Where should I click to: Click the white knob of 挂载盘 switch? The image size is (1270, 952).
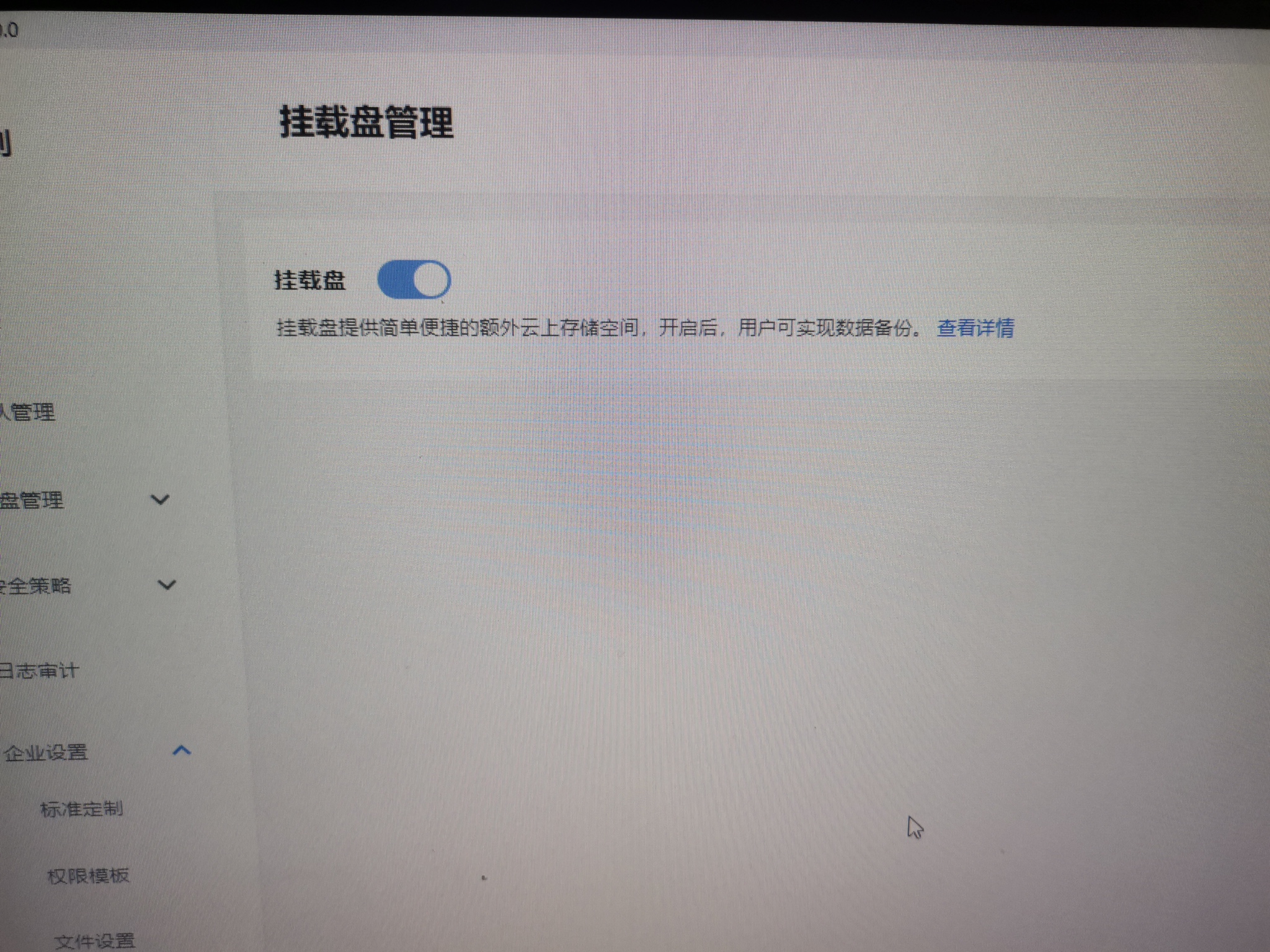[x=431, y=280]
